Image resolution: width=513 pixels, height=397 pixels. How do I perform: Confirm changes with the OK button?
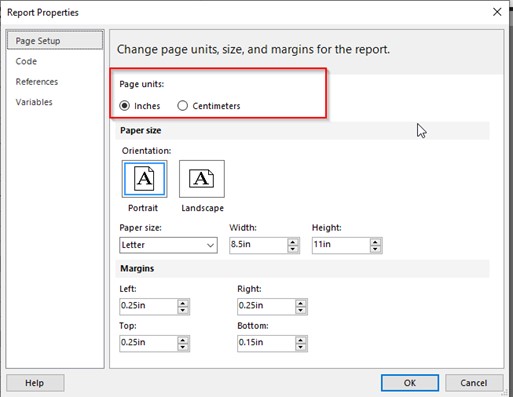click(410, 383)
